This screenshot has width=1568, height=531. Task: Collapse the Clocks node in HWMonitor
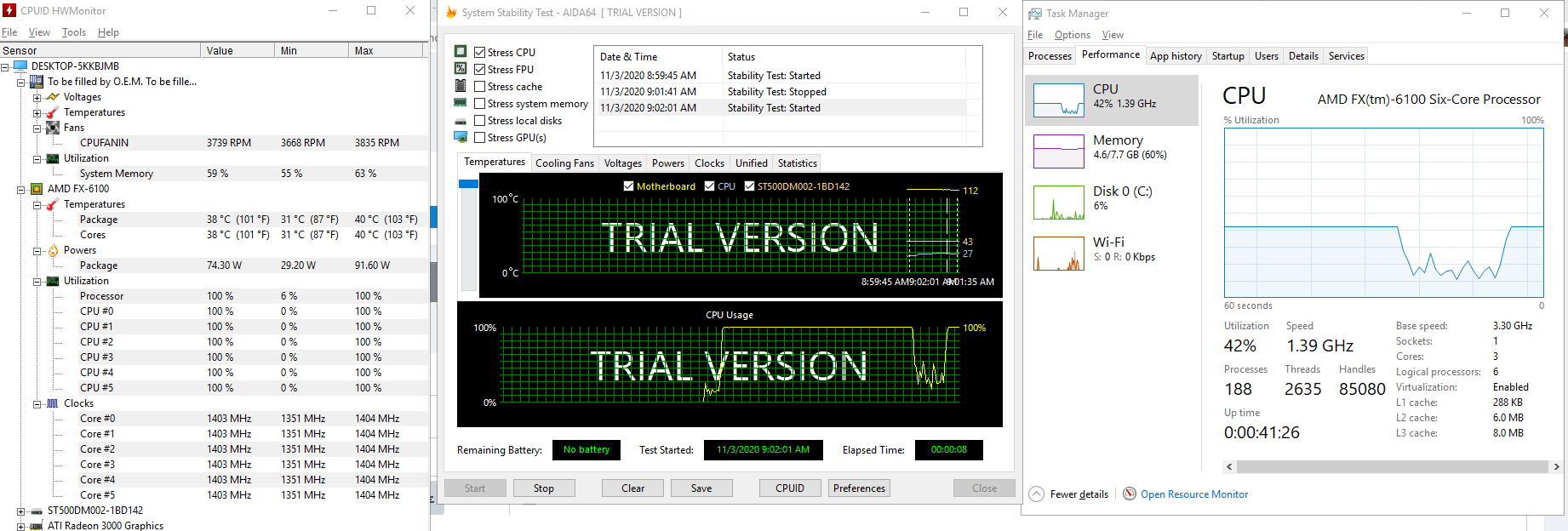click(37, 403)
